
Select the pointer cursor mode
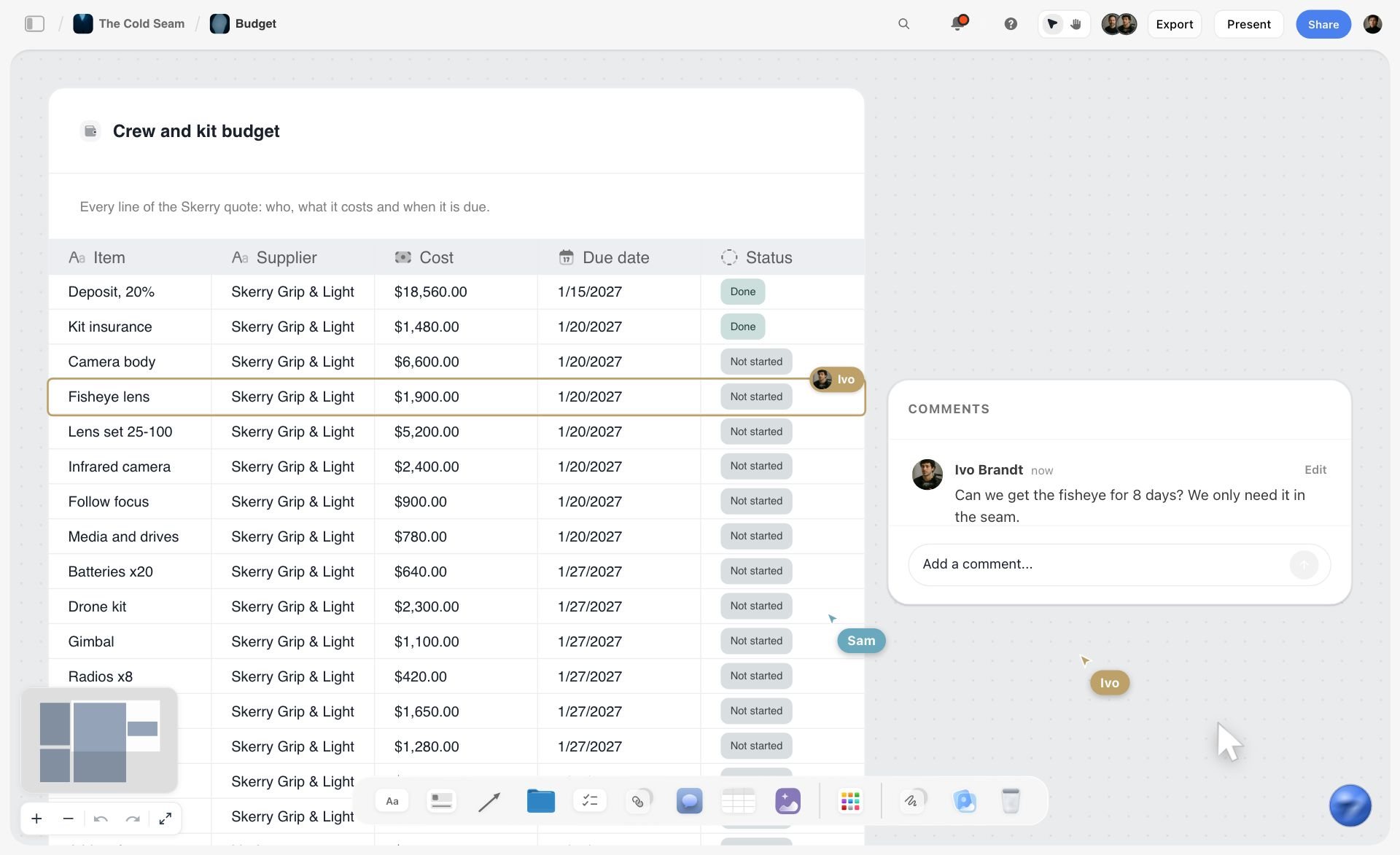pos(1051,24)
